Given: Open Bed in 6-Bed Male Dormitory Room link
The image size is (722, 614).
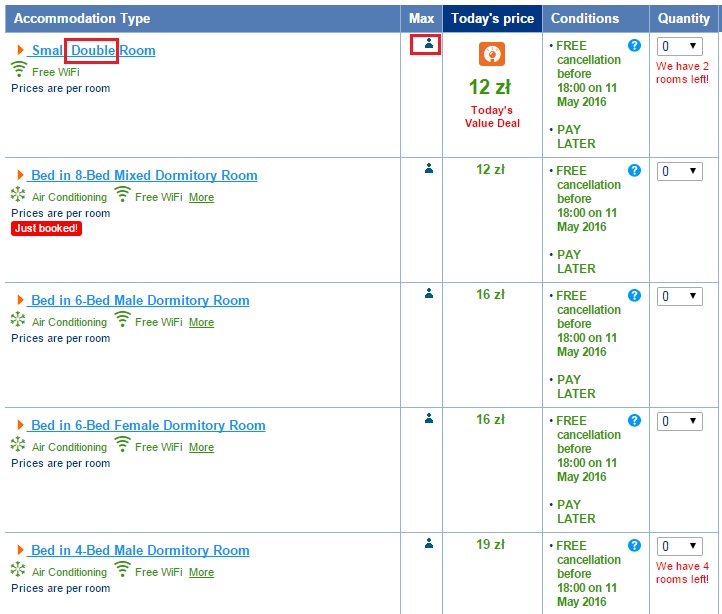Looking at the screenshot, I should (140, 300).
